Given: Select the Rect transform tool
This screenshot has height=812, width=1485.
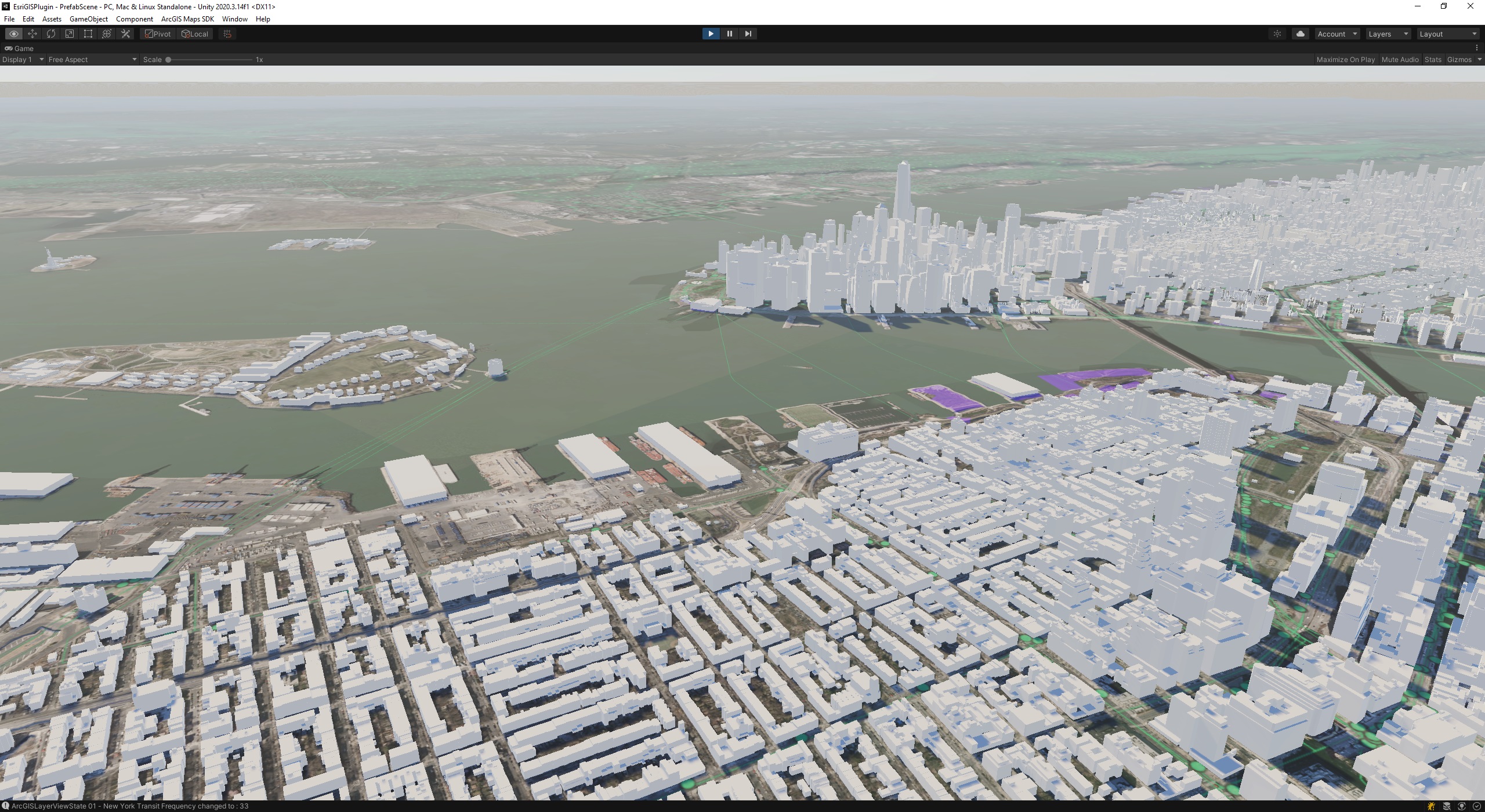Looking at the screenshot, I should (88, 34).
